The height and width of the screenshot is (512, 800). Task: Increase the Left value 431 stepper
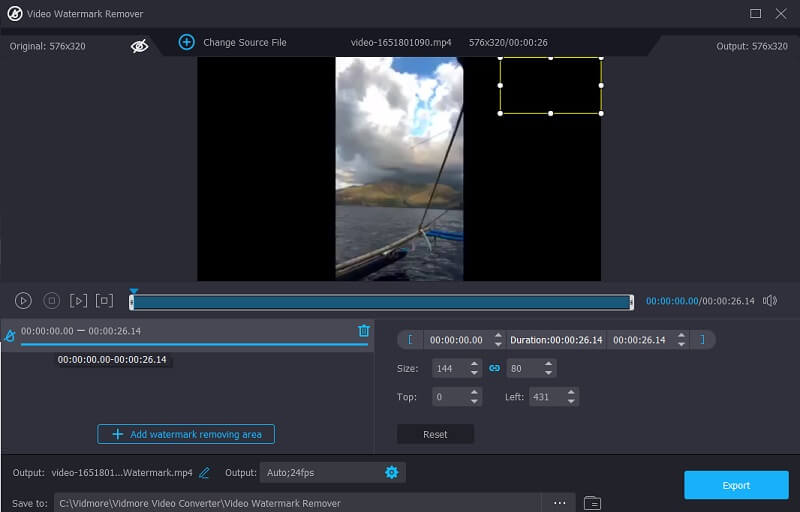[571, 392]
